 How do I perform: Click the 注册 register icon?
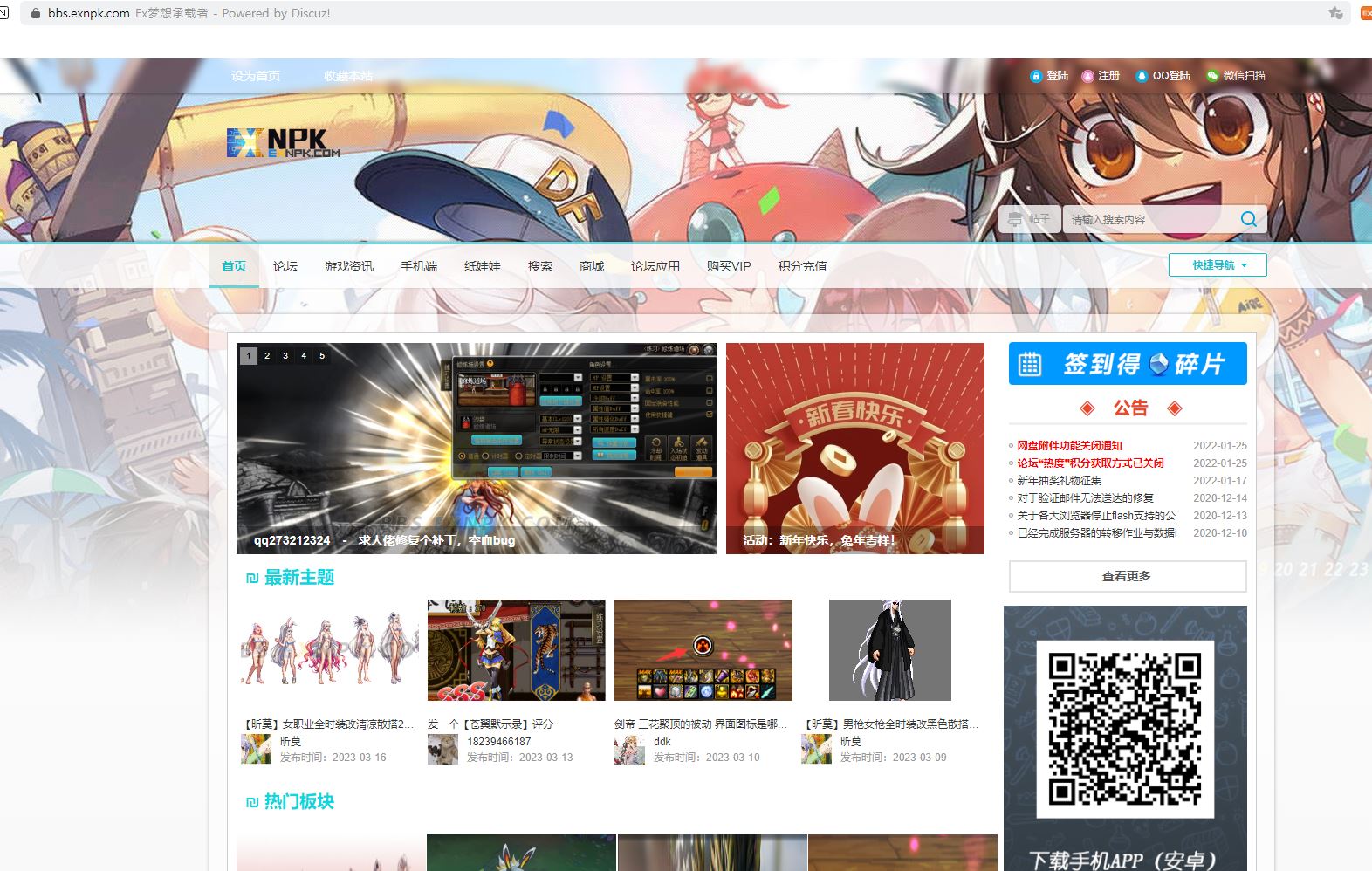pos(1087,76)
